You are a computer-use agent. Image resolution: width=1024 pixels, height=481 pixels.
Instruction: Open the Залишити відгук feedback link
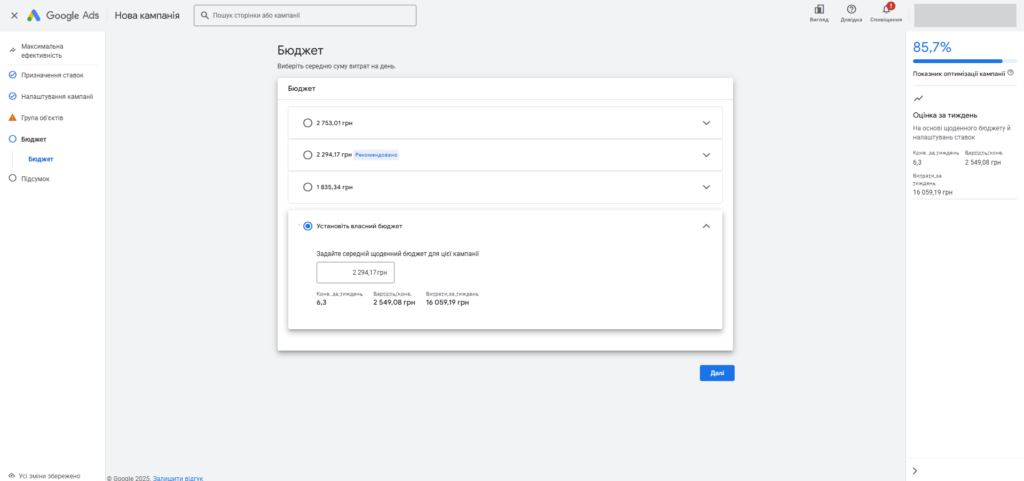pyautogui.click(x=178, y=478)
